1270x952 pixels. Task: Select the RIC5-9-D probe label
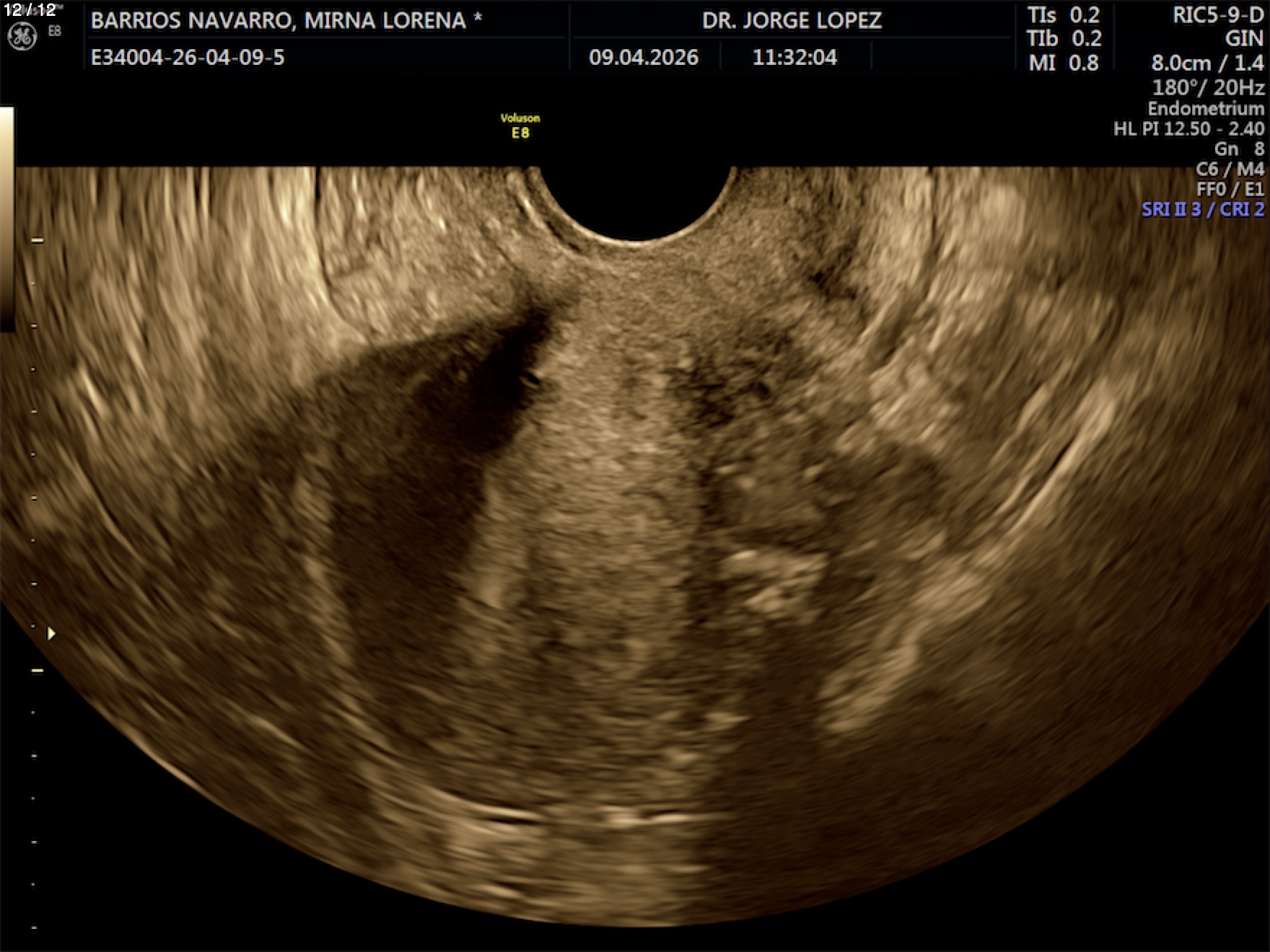(1217, 16)
